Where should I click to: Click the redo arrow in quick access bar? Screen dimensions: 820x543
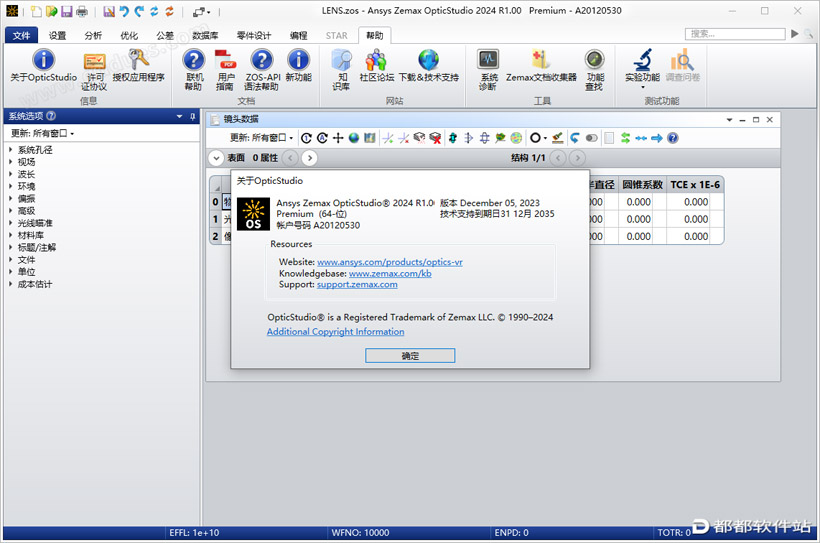[x=139, y=11]
